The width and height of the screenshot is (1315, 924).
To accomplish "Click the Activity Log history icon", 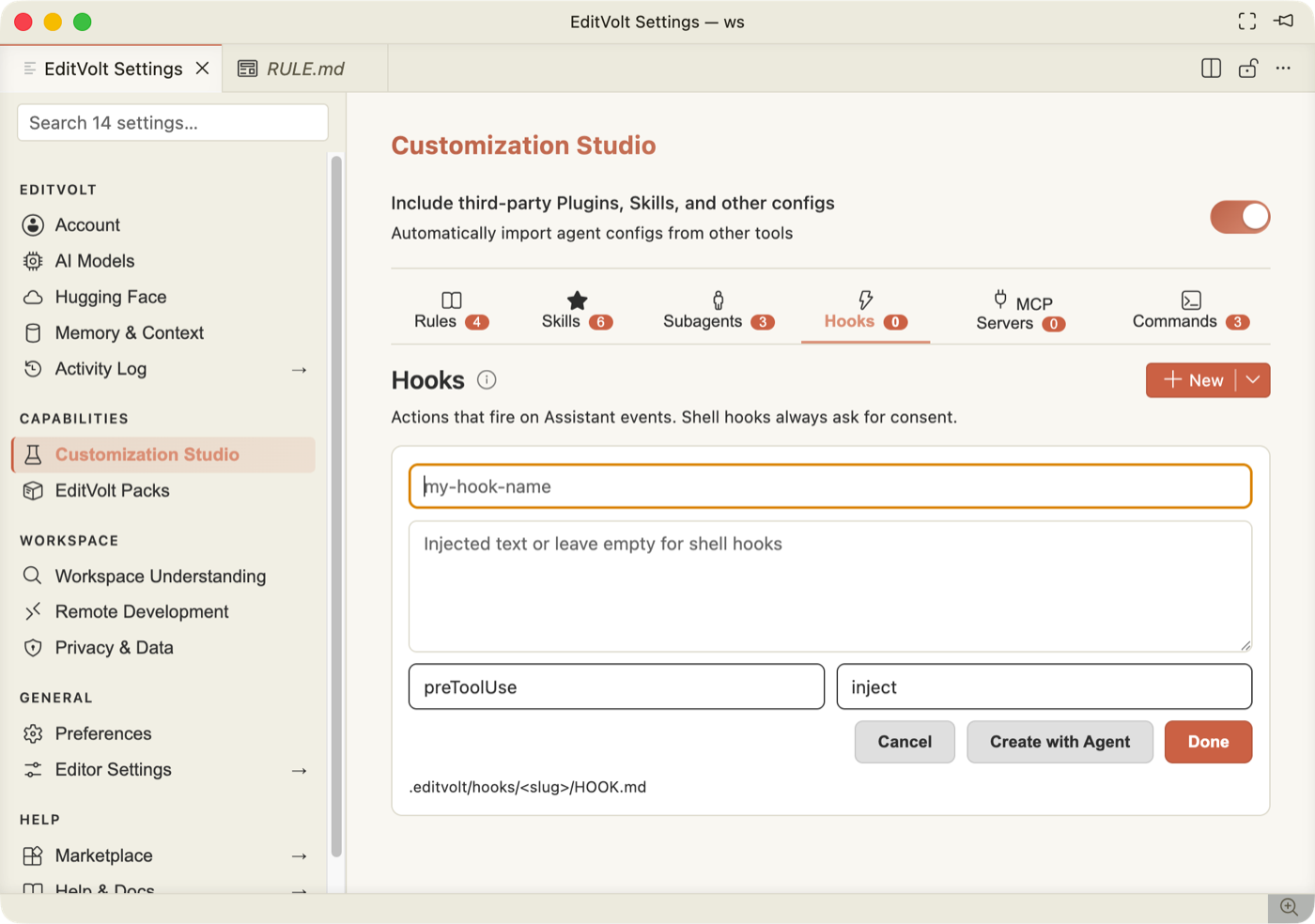I will 33,369.
